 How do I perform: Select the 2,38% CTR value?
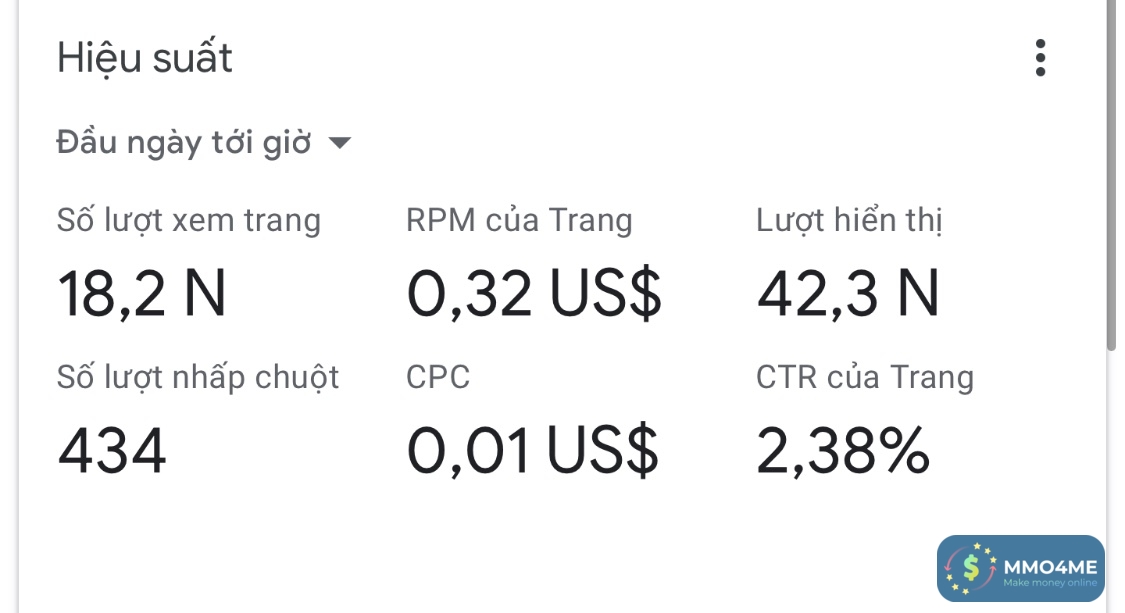pos(843,451)
